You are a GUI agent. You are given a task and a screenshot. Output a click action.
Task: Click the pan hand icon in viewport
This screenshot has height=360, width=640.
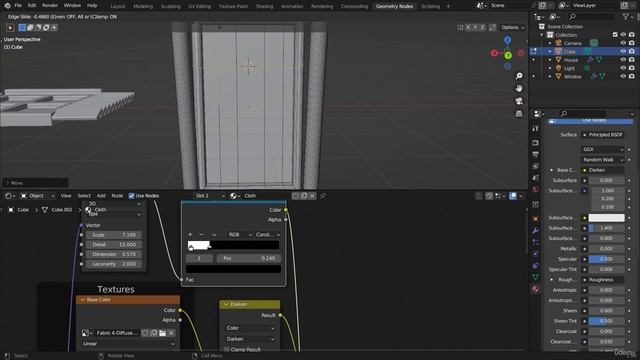tap(519, 88)
